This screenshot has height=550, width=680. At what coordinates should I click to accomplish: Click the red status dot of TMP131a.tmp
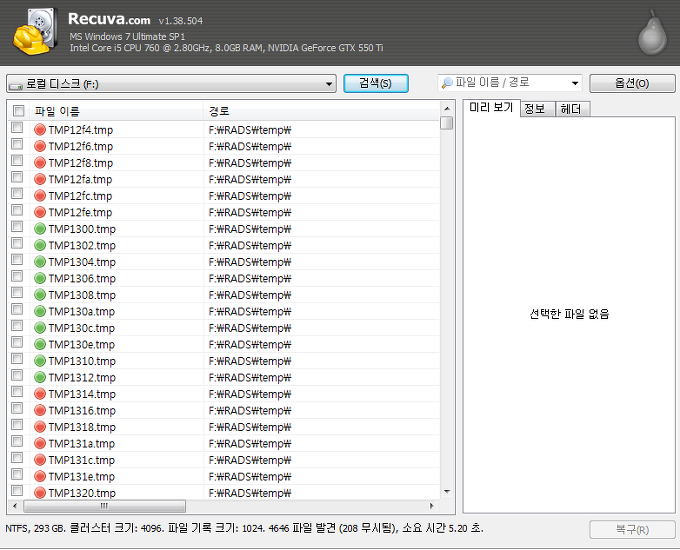pyautogui.click(x=40, y=443)
